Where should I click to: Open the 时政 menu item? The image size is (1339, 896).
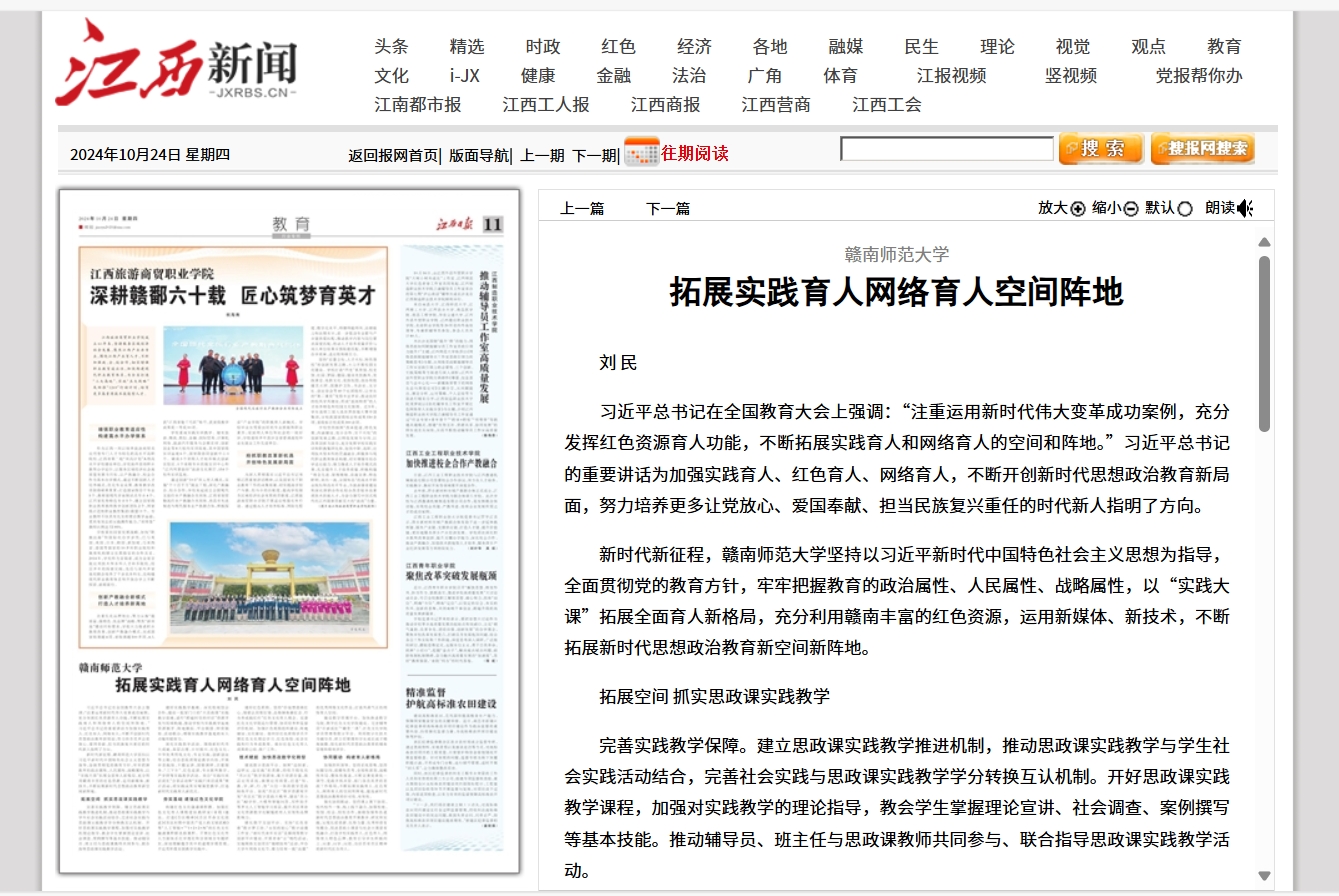pyautogui.click(x=543, y=46)
